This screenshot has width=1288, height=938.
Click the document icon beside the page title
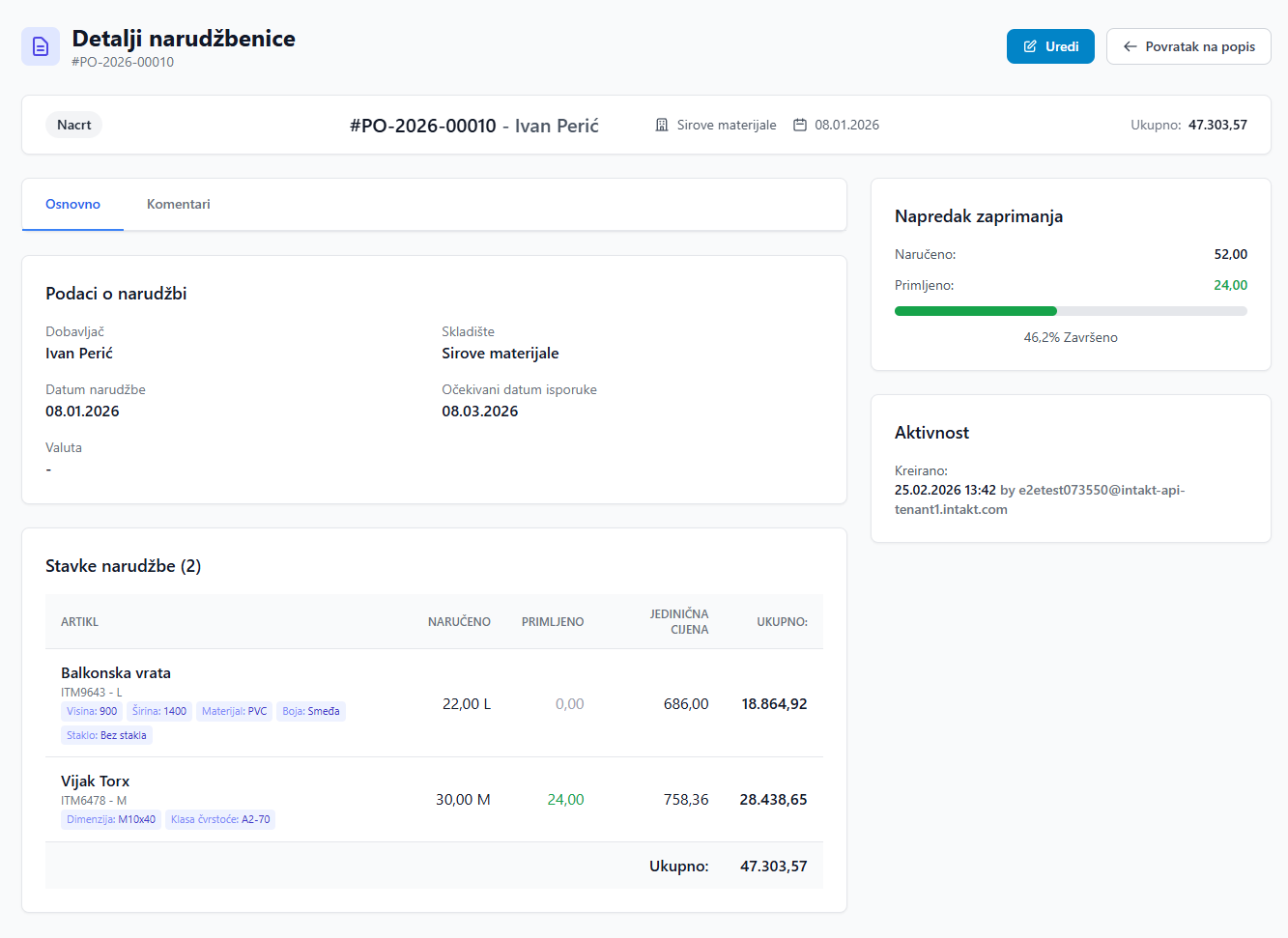pos(41,46)
